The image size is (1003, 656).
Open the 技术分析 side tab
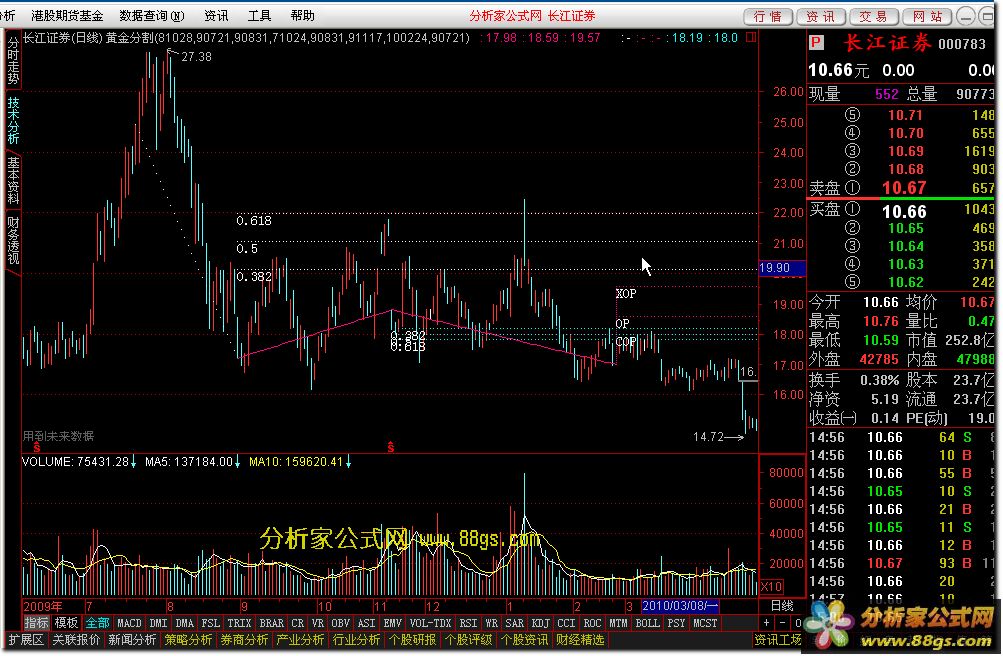coord(13,120)
